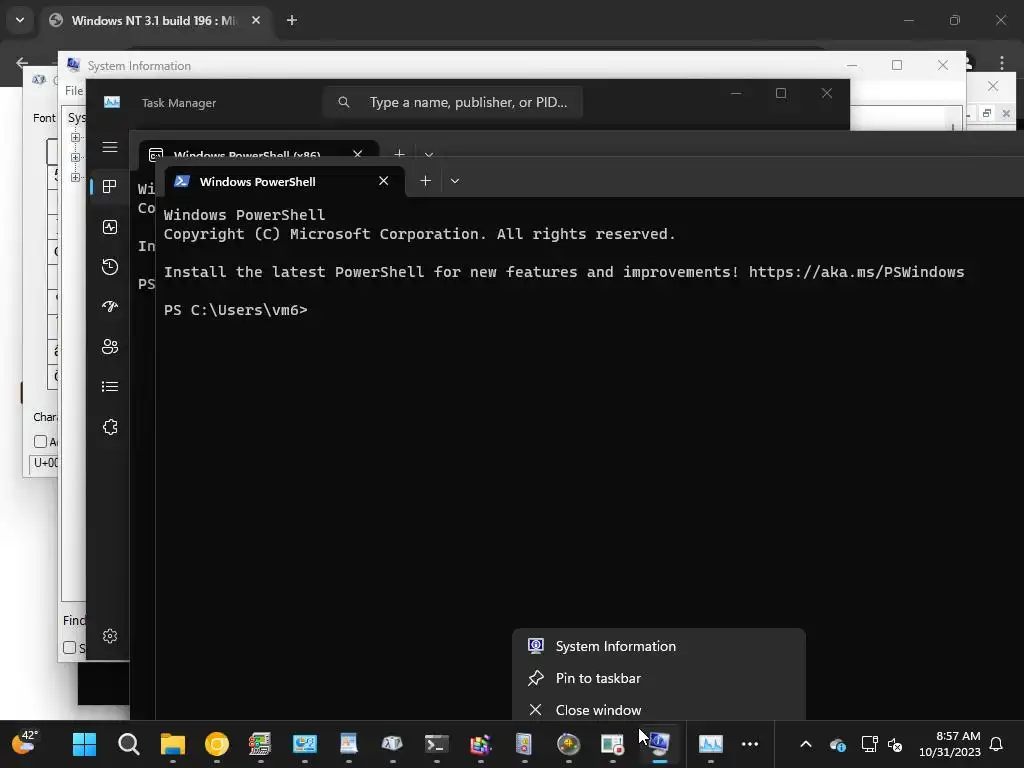Click the OneDrive tray icon
Screen dimensions: 1024x768
click(x=838, y=744)
